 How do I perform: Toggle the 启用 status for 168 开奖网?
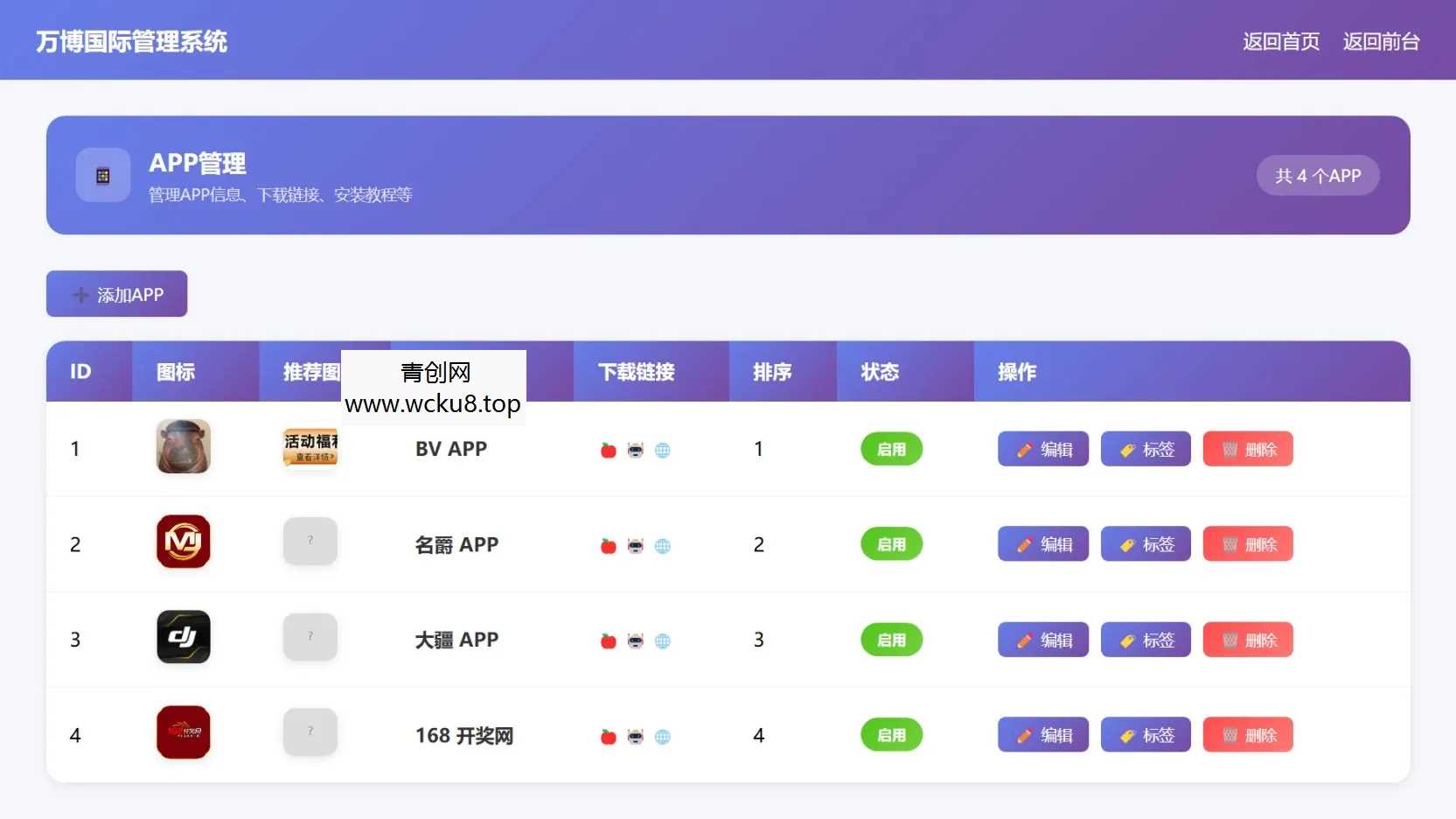(x=891, y=735)
